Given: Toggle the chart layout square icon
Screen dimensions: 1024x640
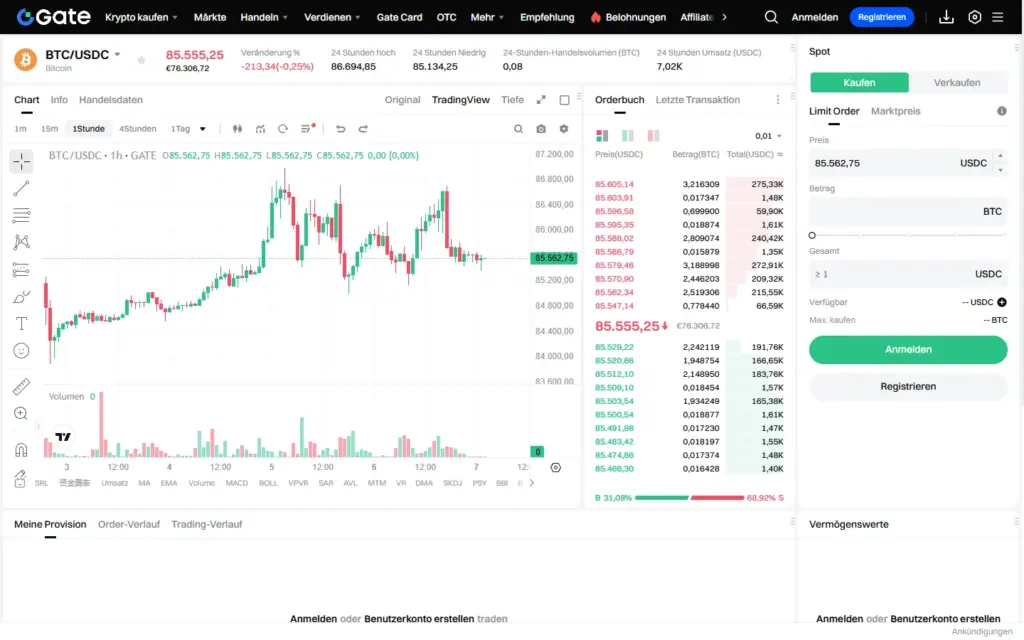Looking at the screenshot, I should (x=564, y=100).
